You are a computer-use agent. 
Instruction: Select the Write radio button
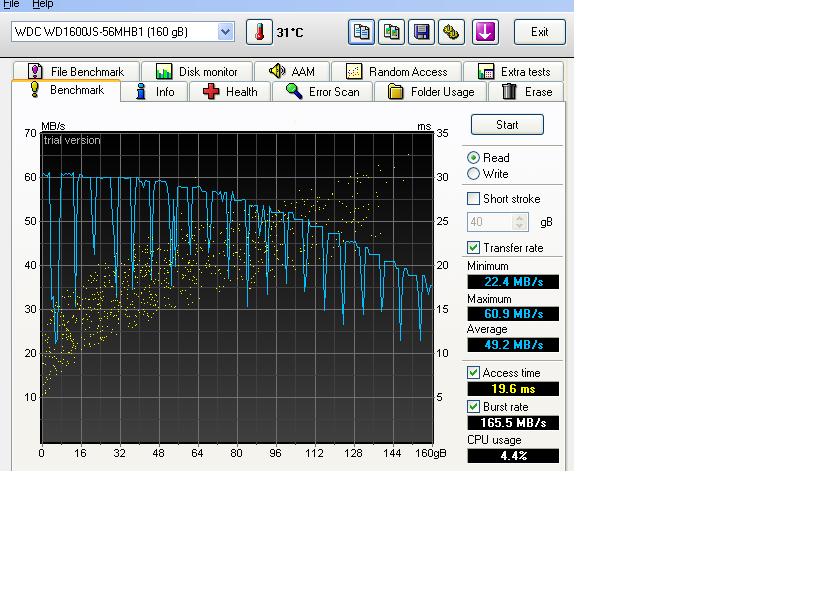coord(474,174)
